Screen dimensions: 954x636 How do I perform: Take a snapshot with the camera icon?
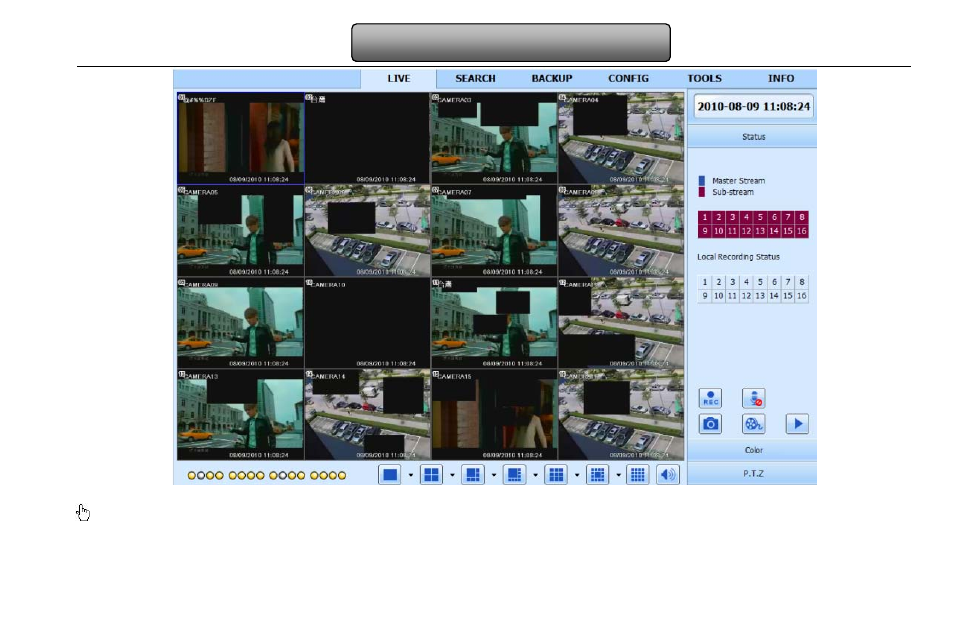pyautogui.click(x=710, y=424)
